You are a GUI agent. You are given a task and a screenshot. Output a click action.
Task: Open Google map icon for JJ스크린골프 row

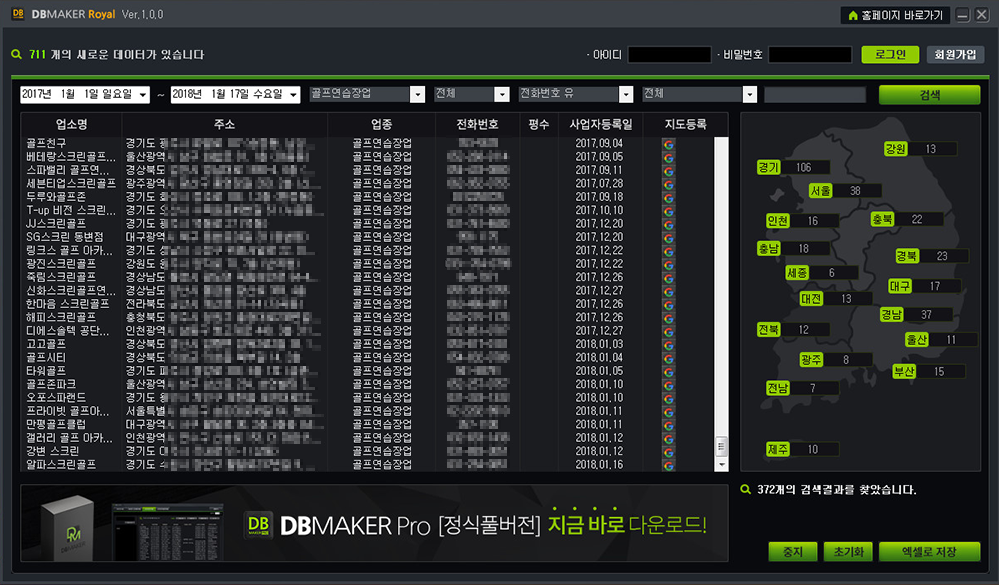(x=668, y=225)
